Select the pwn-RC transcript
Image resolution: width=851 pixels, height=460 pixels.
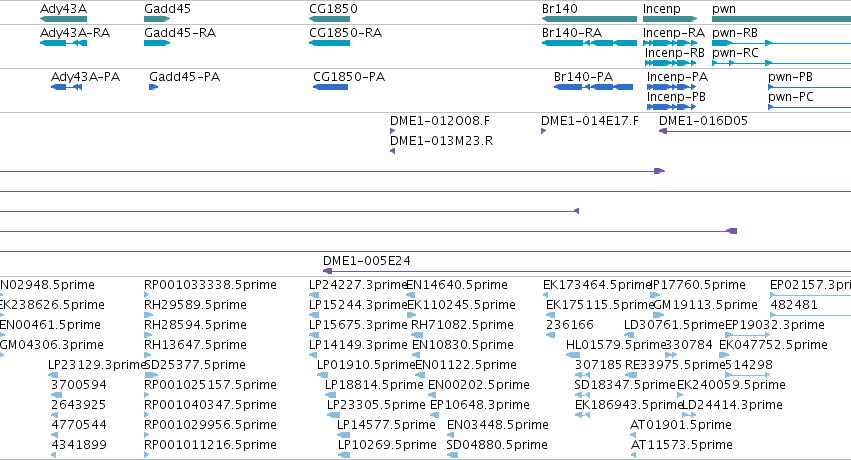(x=735, y=53)
